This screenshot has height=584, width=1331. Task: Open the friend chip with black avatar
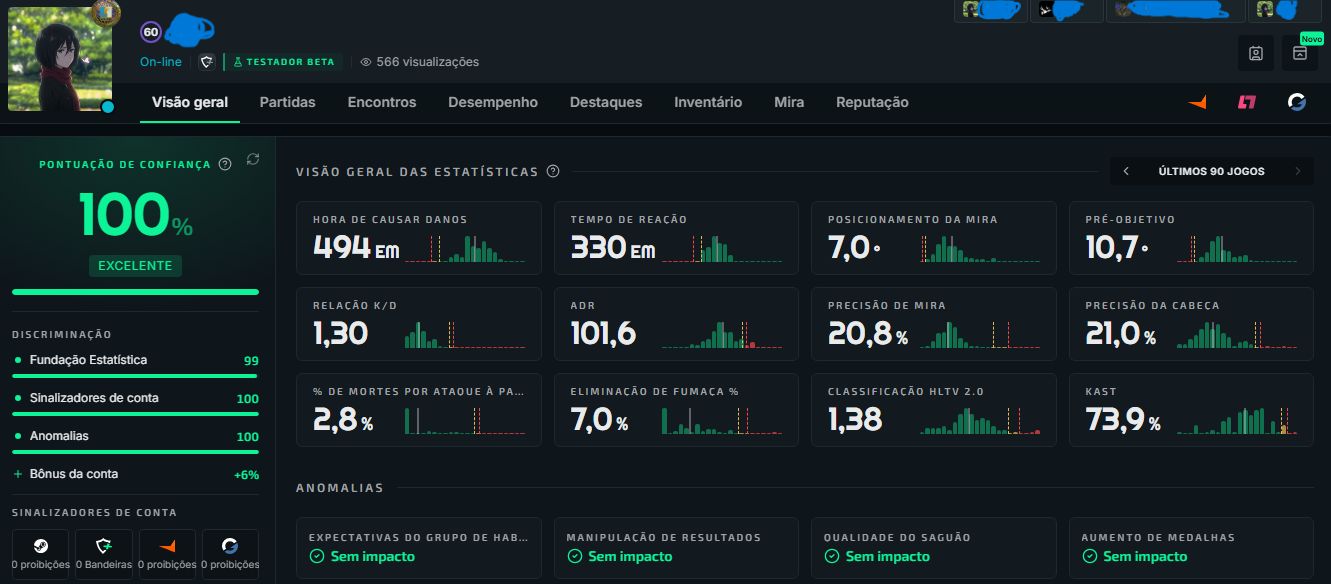(1066, 10)
